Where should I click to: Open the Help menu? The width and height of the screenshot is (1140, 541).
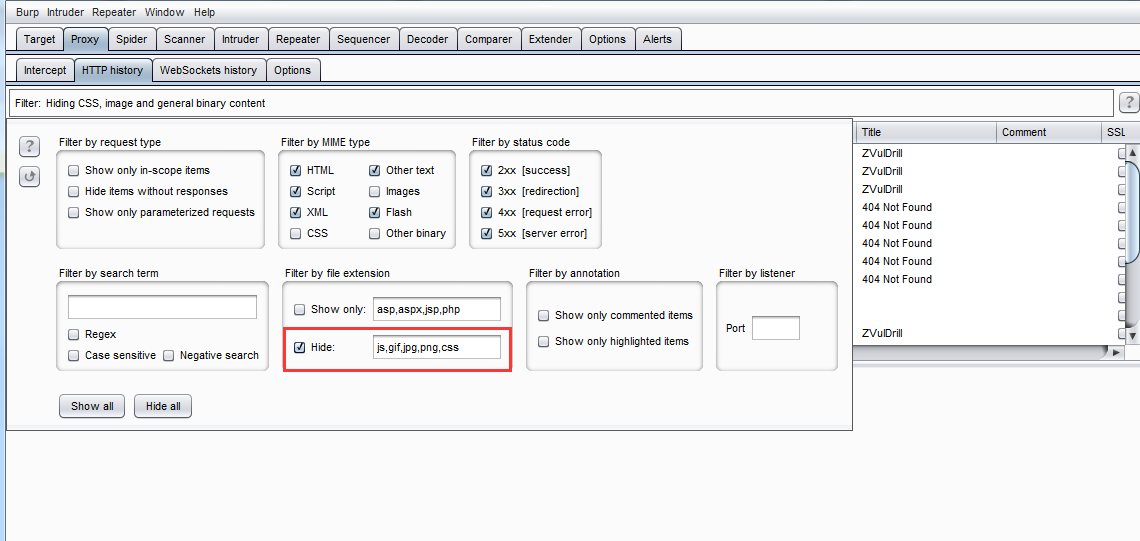[204, 12]
